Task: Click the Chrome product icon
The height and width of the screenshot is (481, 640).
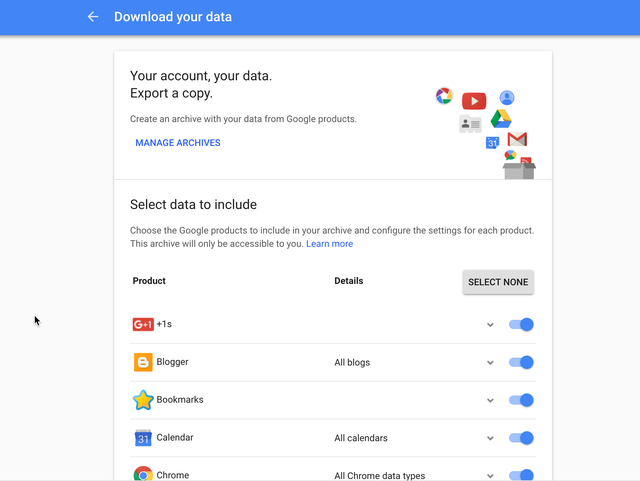Action: [x=143, y=474]
